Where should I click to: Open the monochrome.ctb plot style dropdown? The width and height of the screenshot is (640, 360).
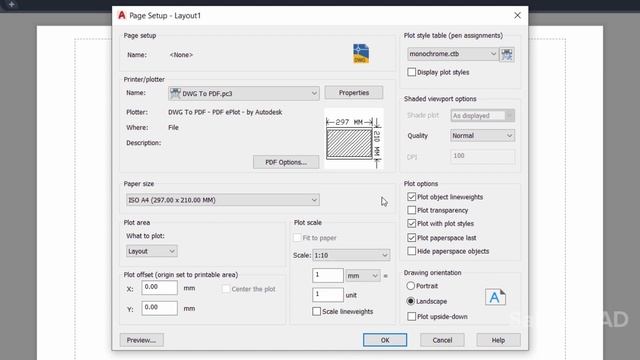pyautogui.click(x=453, y=54)
